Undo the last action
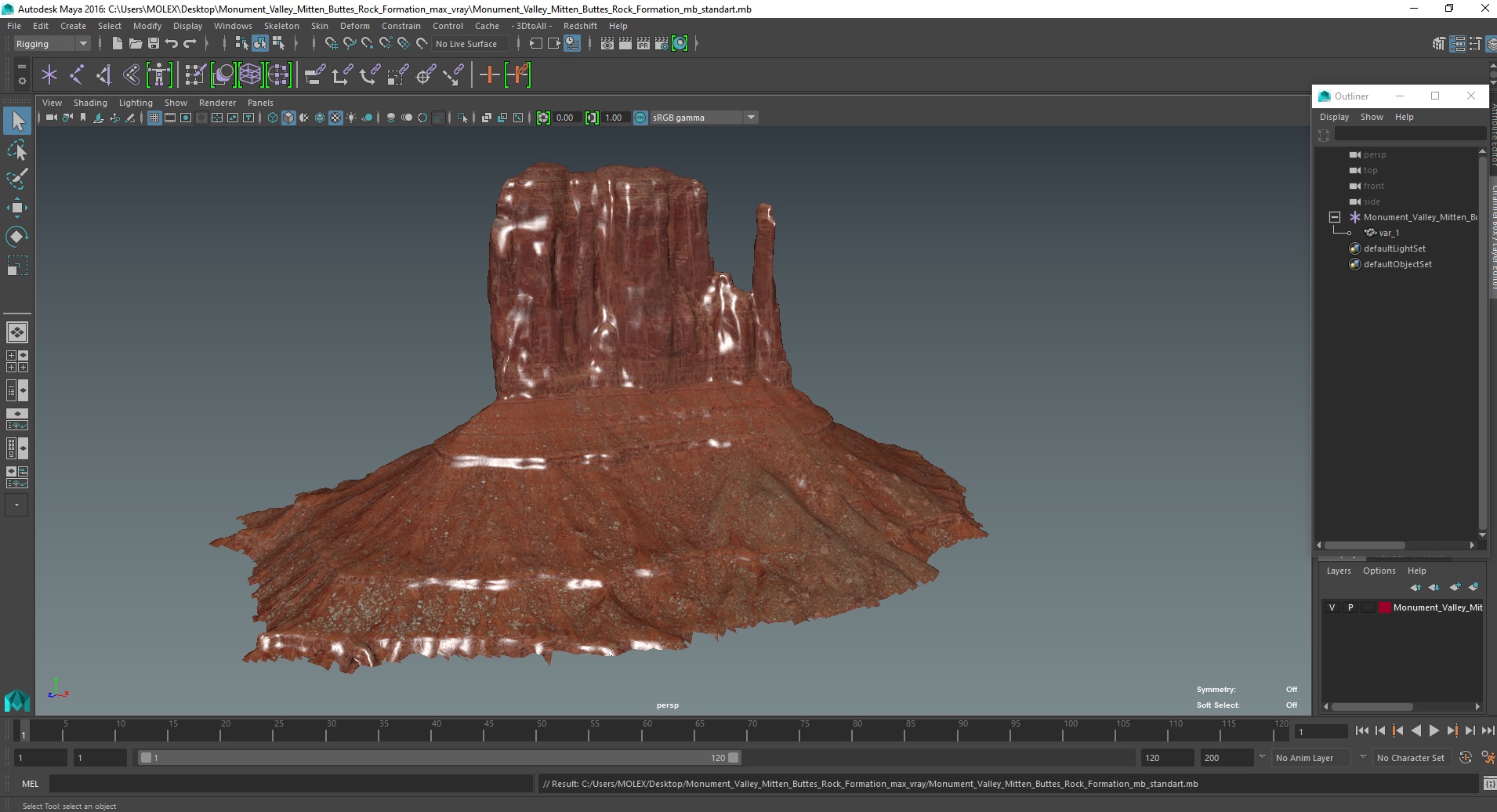 click(x=172, y=44)
